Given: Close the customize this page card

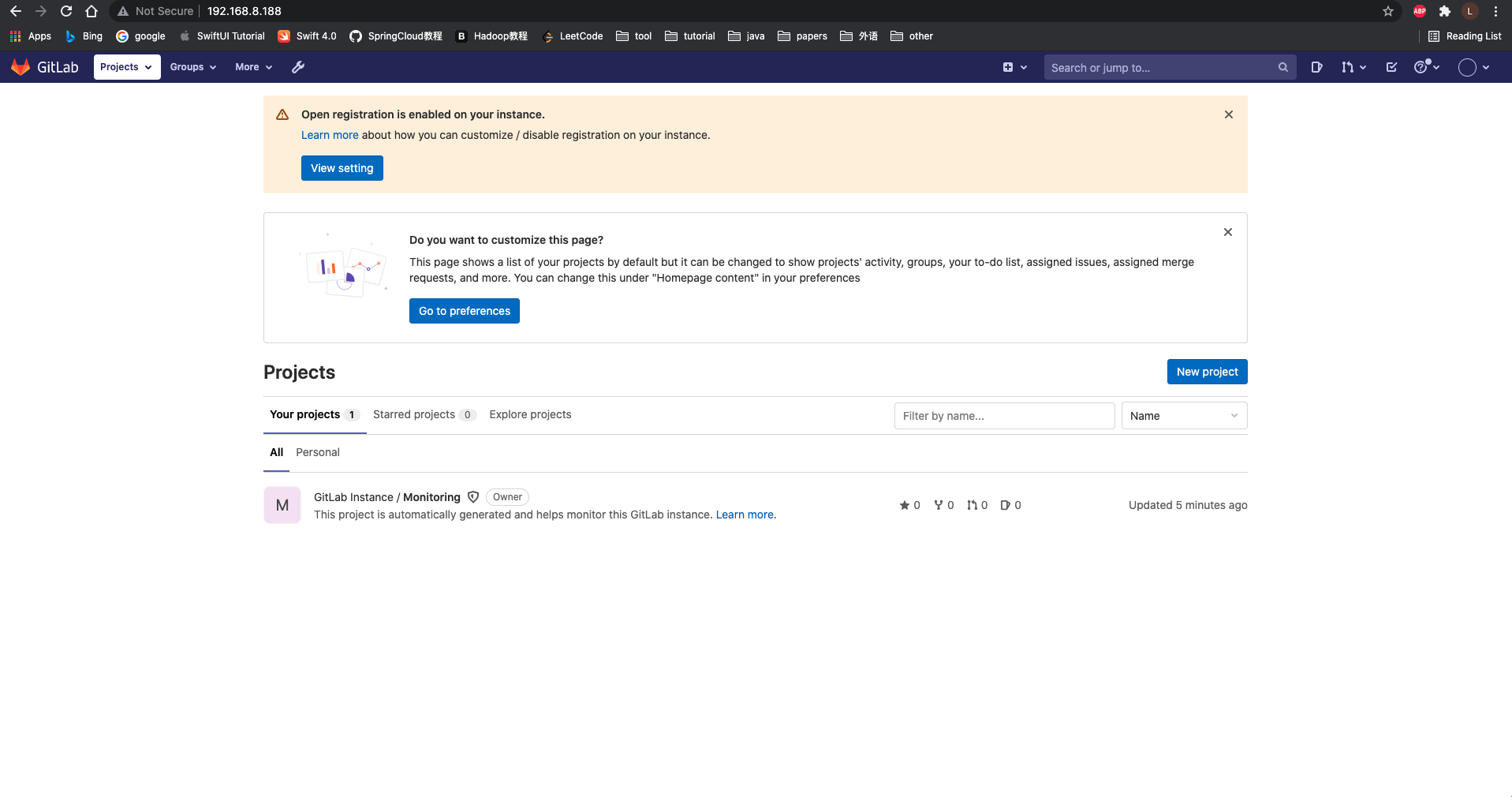Looking at the screenshot, I should (x=1228, y=232).
